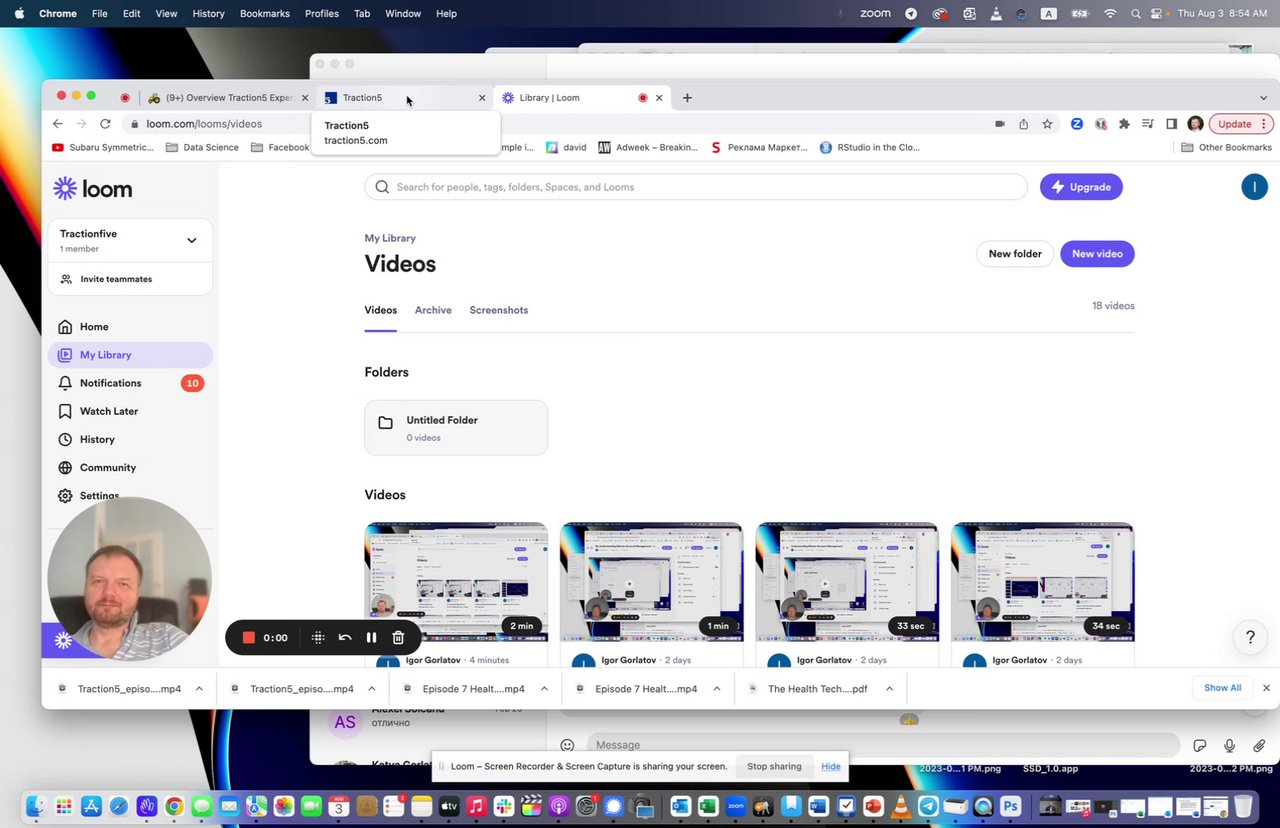Open the 34 sec video thumbnail
1280x828 pixels.
click(x=1043, y=582)
